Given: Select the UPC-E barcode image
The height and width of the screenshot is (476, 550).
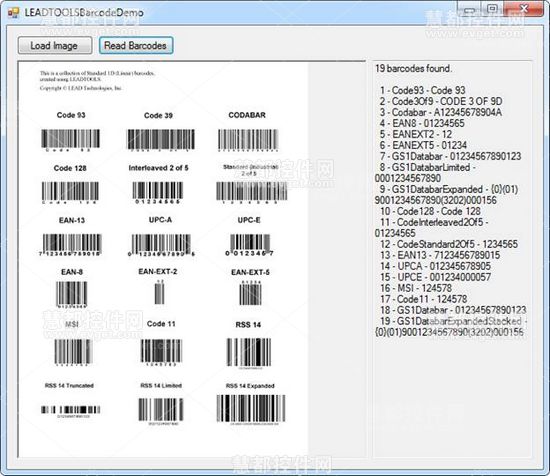Looking at the screenshot, I should (x=249, y=244).
